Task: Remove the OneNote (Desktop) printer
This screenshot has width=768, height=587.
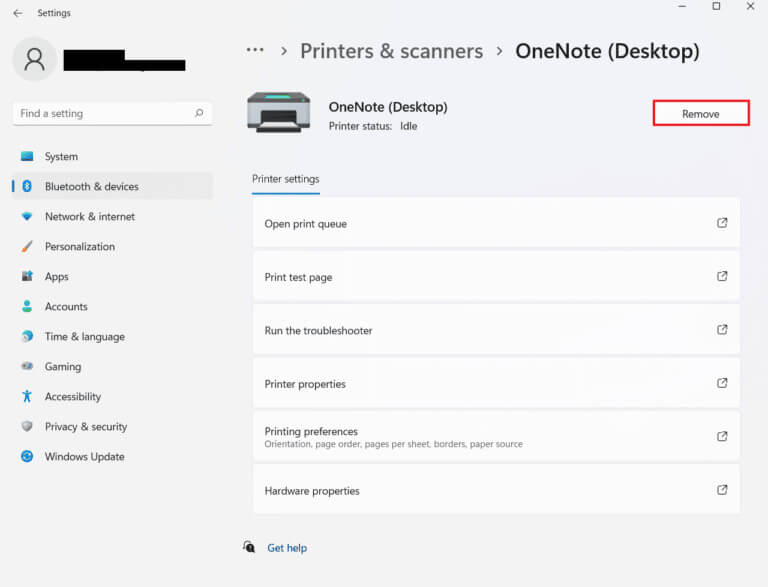Action: click(x=701, y=113)
